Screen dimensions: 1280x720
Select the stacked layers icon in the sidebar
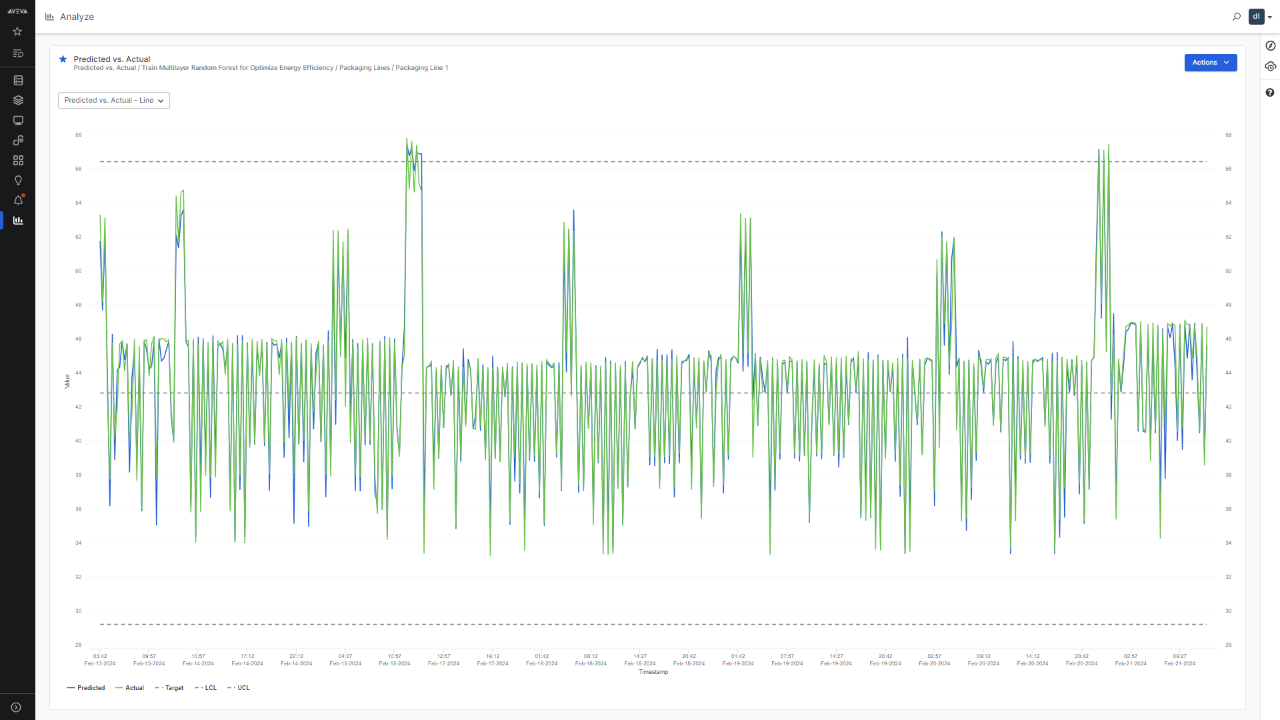click(17, 100)
